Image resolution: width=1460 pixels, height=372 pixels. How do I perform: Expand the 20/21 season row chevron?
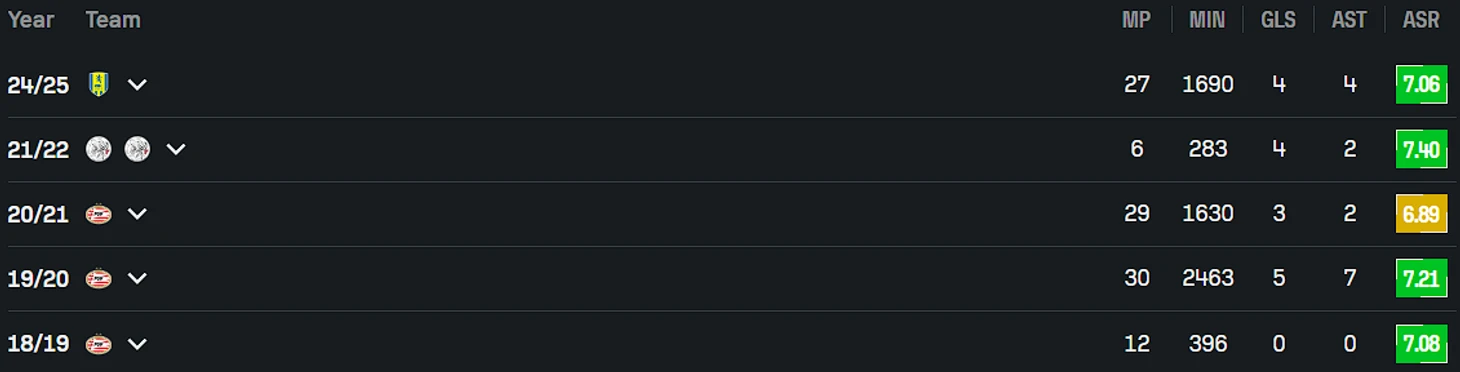tap(137, 215)
